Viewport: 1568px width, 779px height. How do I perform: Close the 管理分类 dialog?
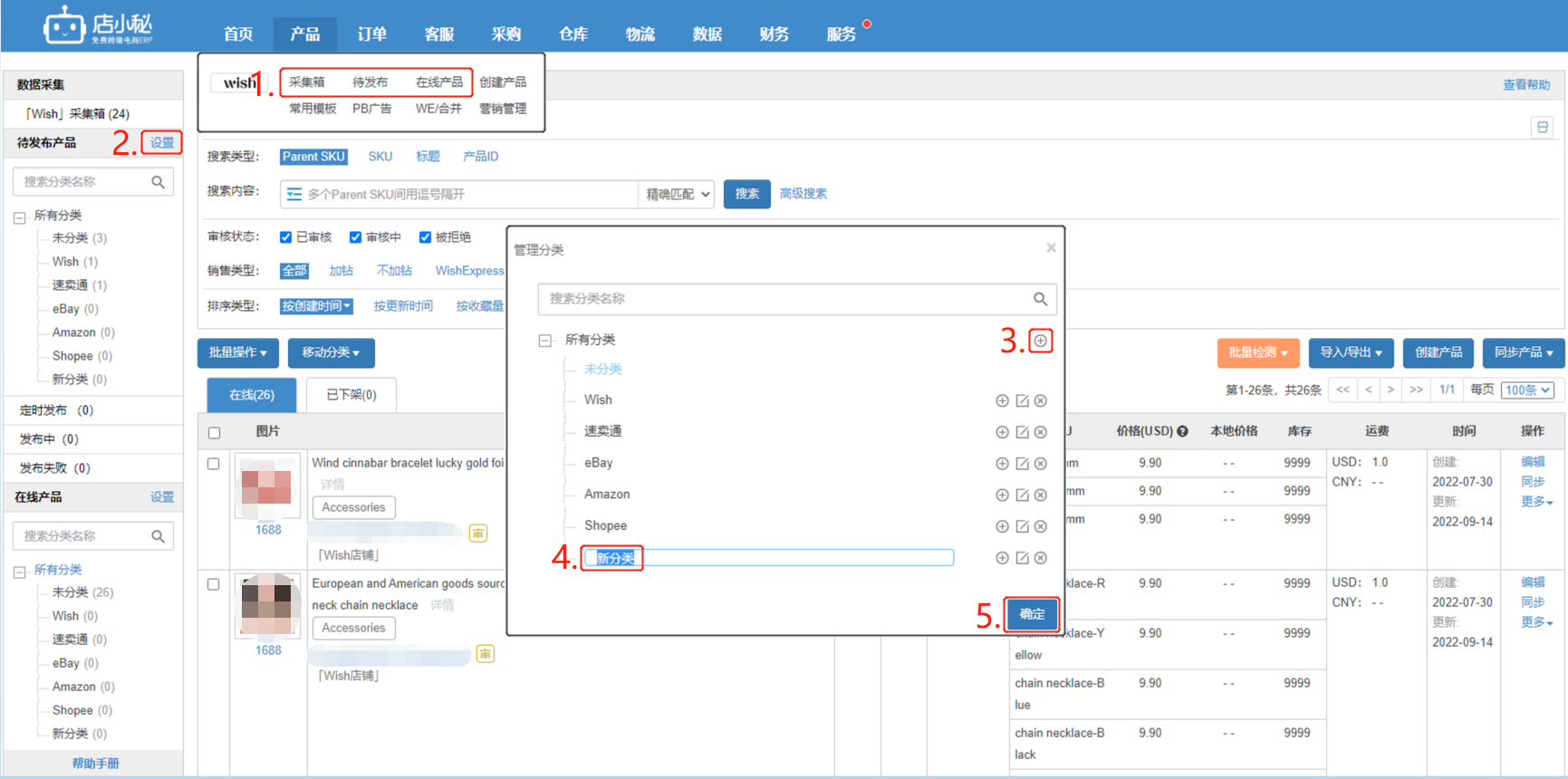click(x=1051, y=247)
